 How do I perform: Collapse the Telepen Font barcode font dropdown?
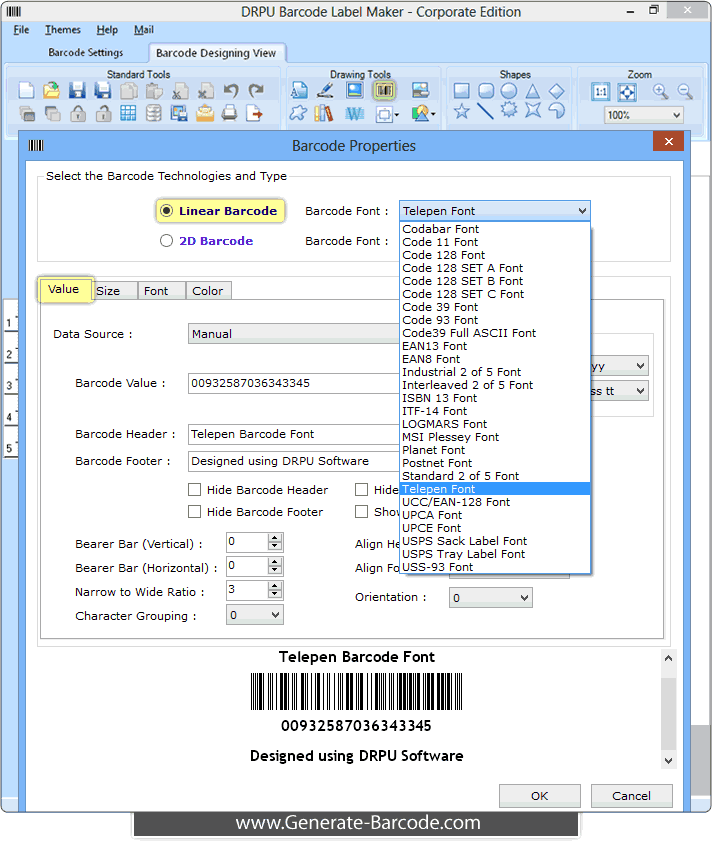tap(582, 211)
